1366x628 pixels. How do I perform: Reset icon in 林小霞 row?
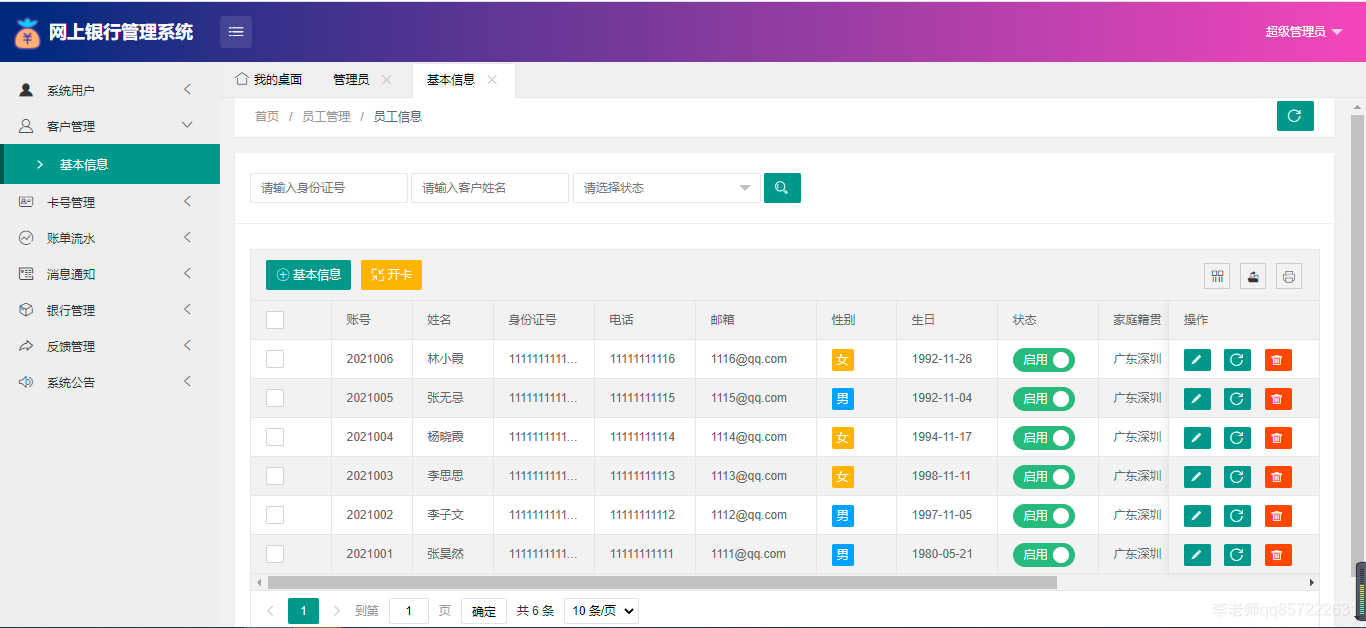[x=1237, y=360]
